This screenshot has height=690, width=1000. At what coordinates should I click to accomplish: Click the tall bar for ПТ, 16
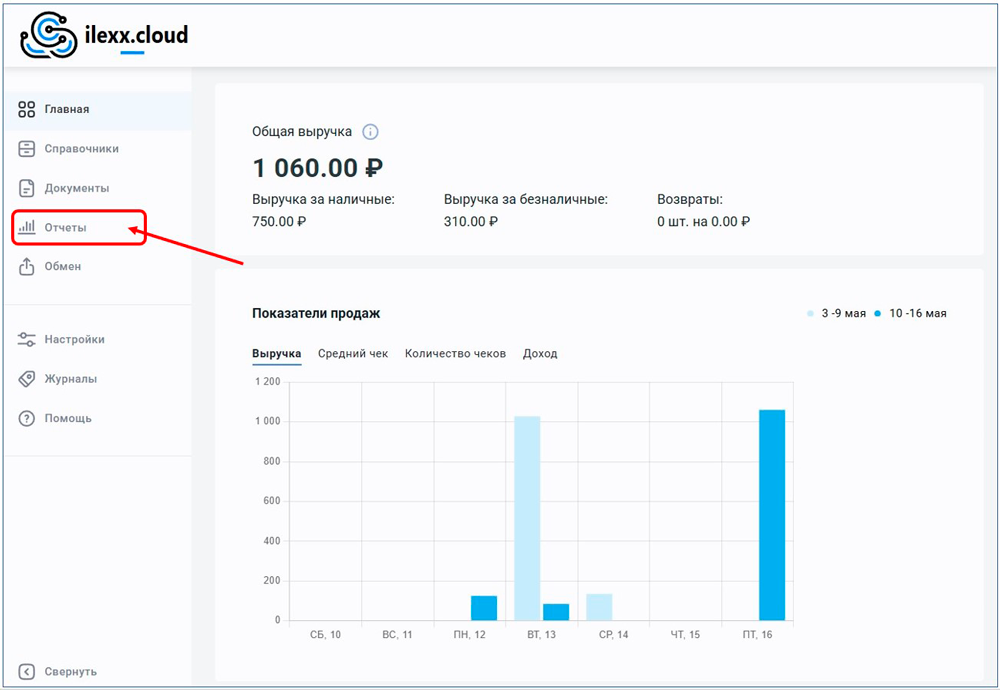[x=772, y=515]
